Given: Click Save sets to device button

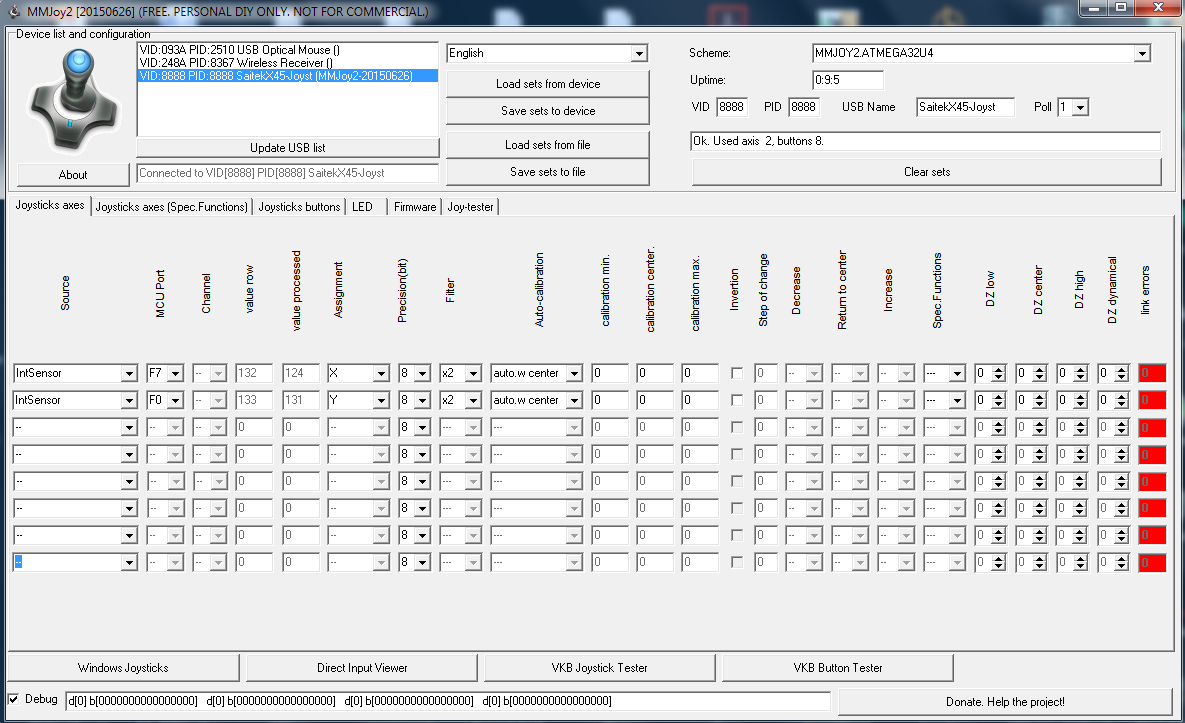Looking at the screenshot, I should 548,111.
